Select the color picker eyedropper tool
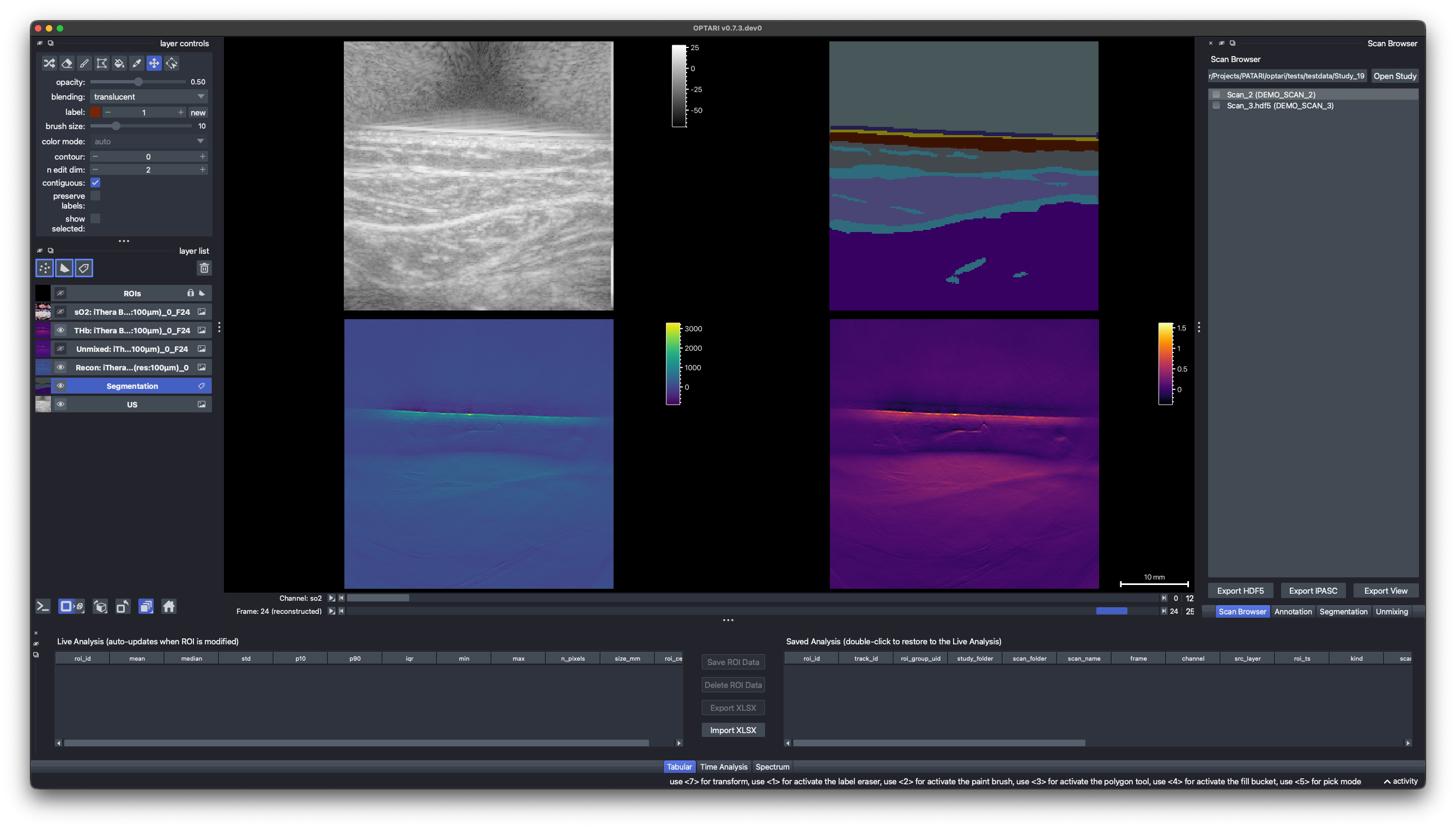The height and width of the screenshot is (829, 1456). point(137,63)
